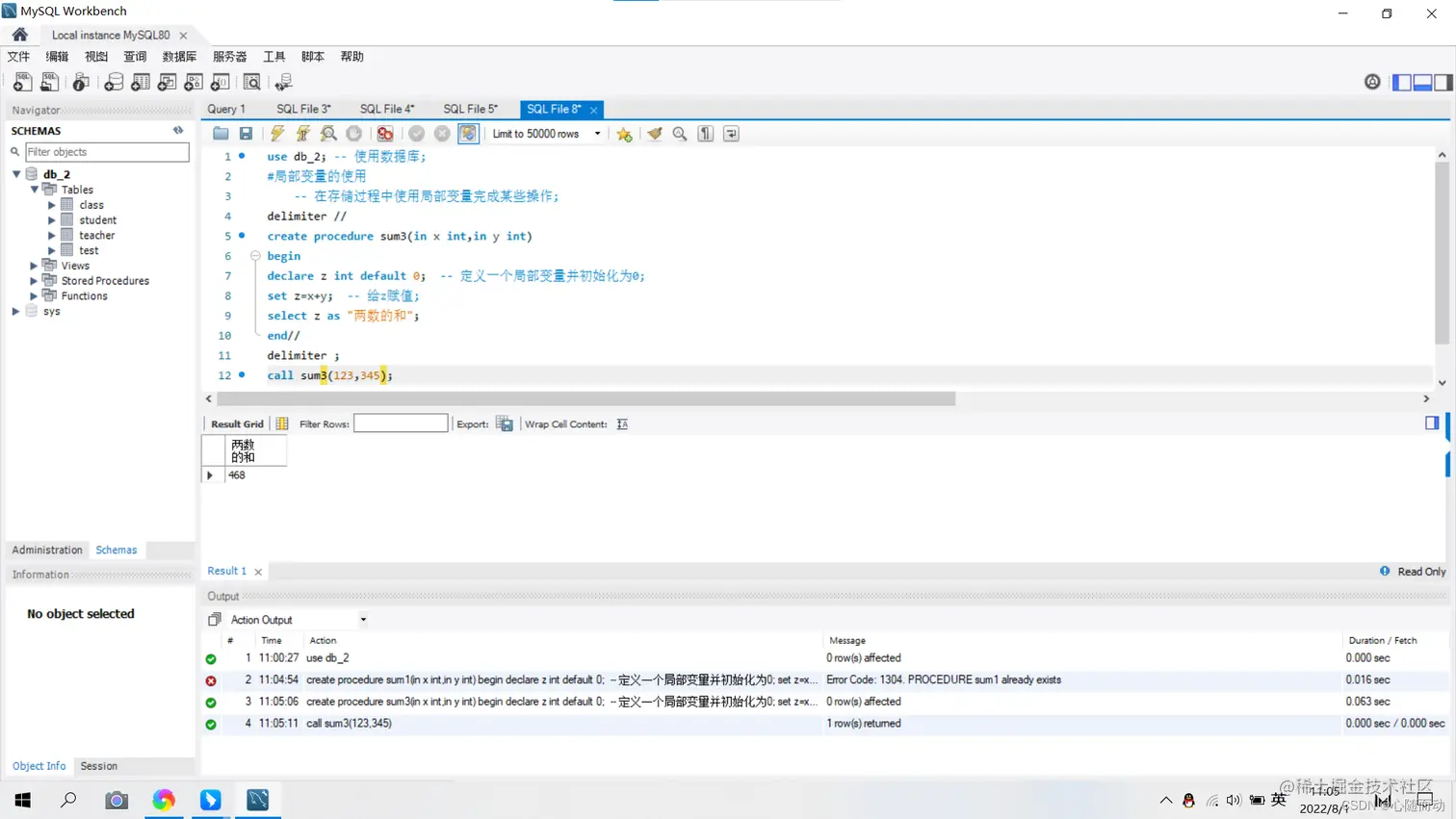Create a new function icon
Viewport: 1456px width, 819px height.
pos(220,82)
